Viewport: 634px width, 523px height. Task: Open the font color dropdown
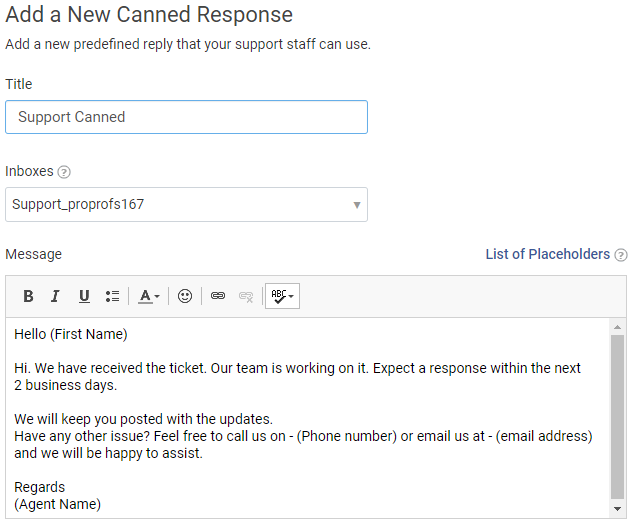(149, 296)
